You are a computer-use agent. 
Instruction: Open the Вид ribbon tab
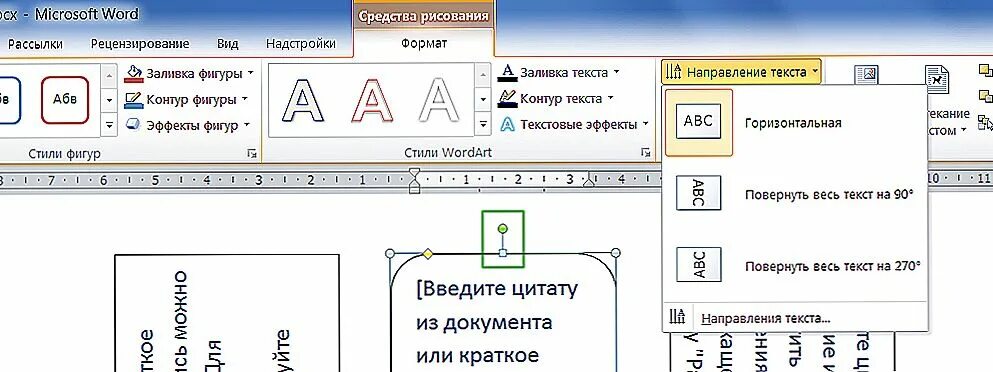point(227,44)
